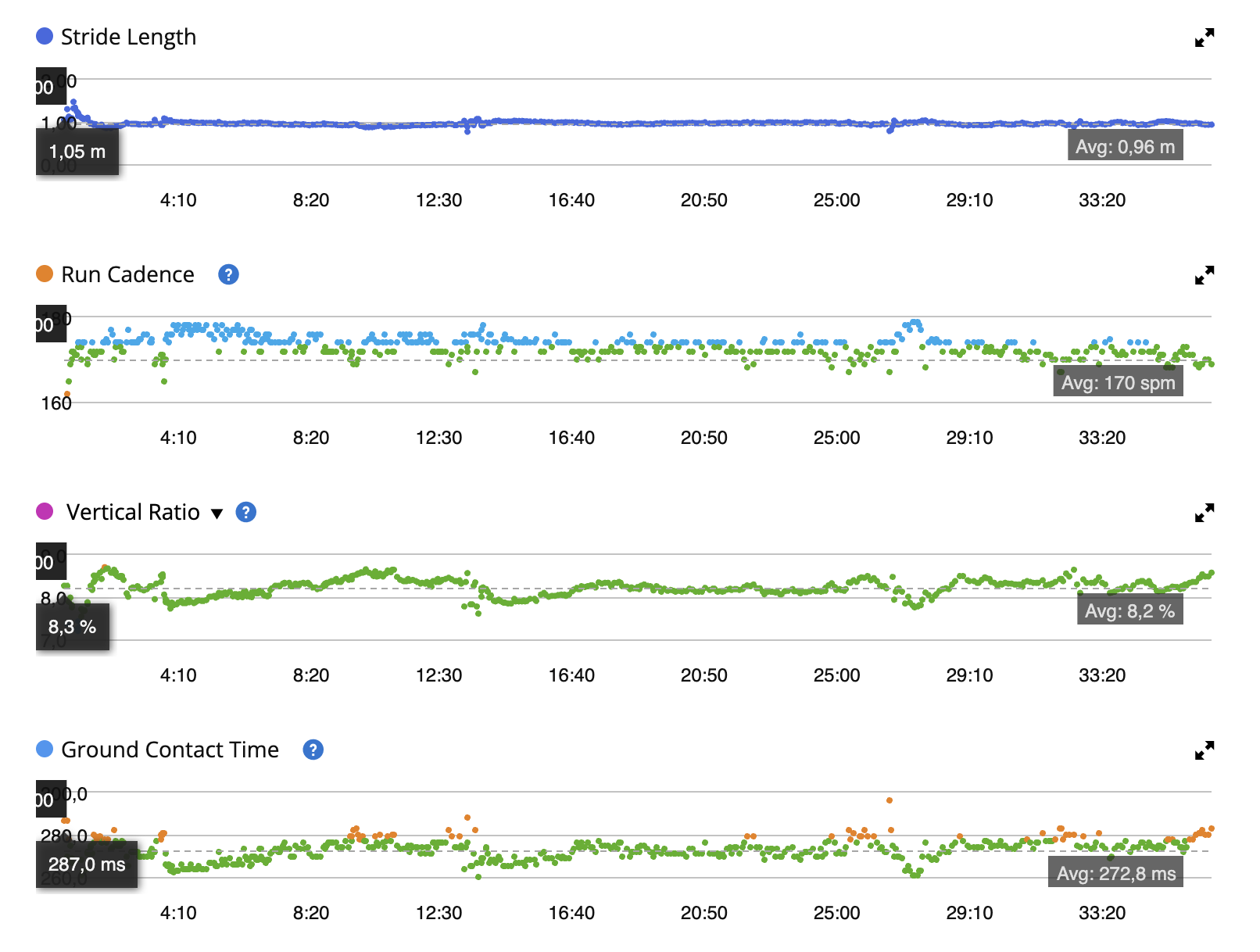Click the 29:10 tick on Run Cadence chart

click(x=969, y=438)
